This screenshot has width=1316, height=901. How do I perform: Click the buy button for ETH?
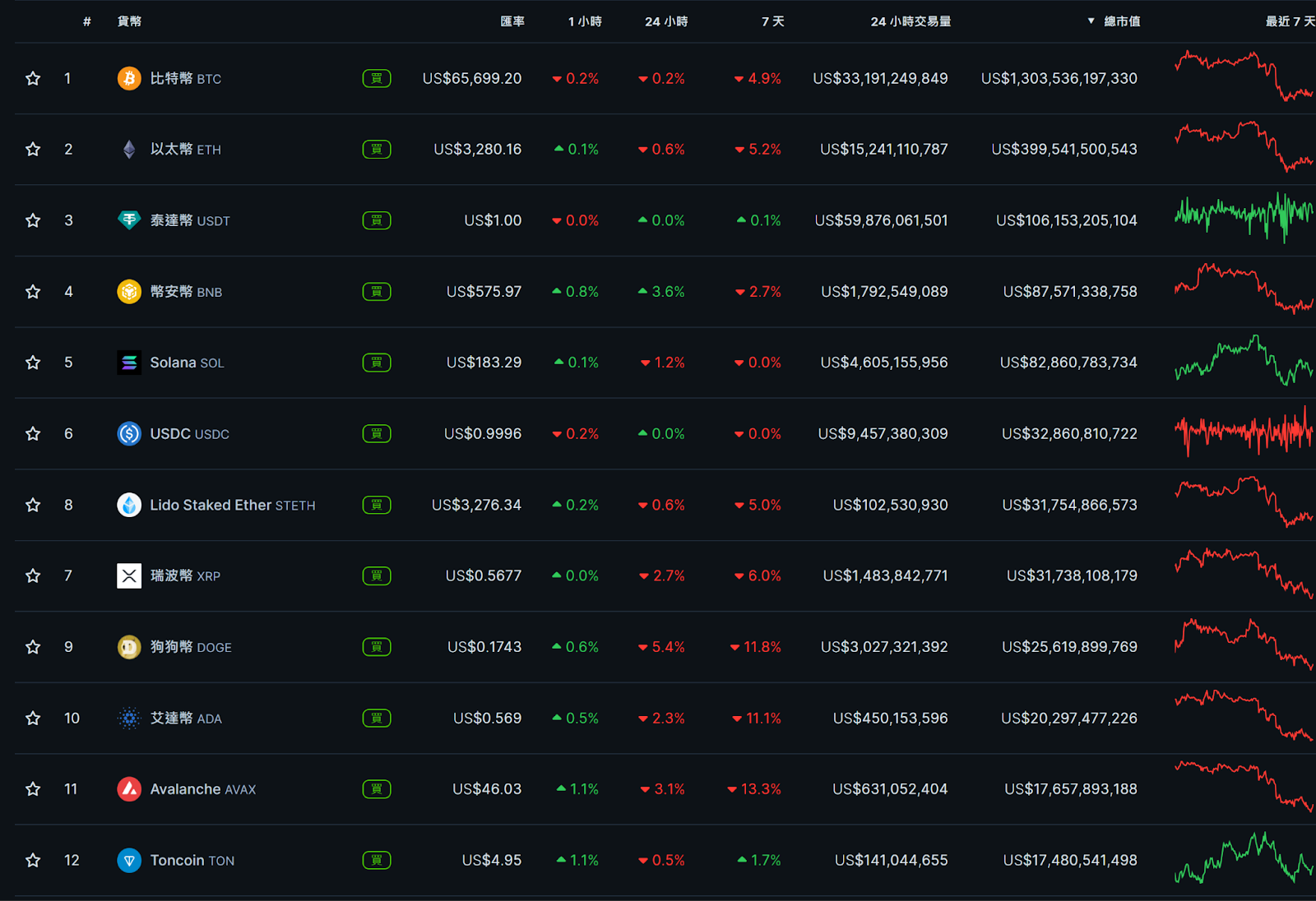tap(377, 149)
